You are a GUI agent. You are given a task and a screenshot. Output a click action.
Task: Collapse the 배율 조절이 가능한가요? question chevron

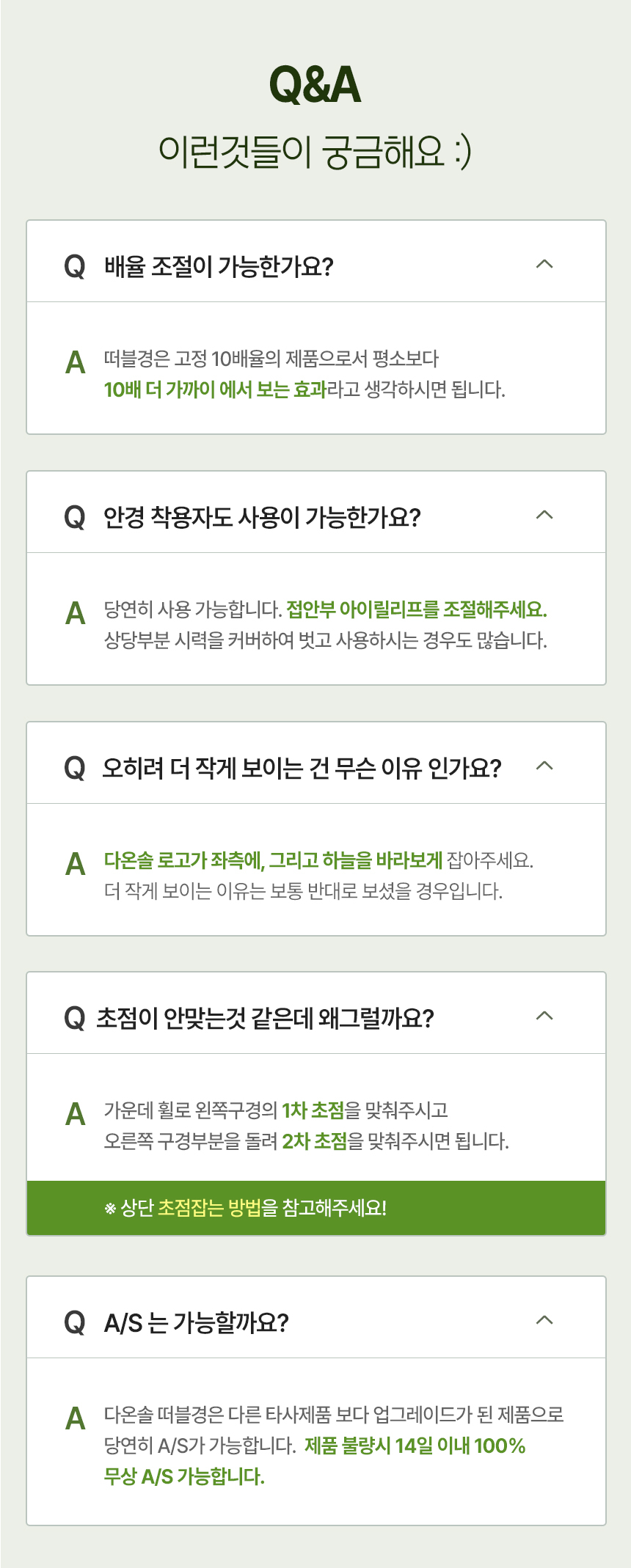click(544, 264)
